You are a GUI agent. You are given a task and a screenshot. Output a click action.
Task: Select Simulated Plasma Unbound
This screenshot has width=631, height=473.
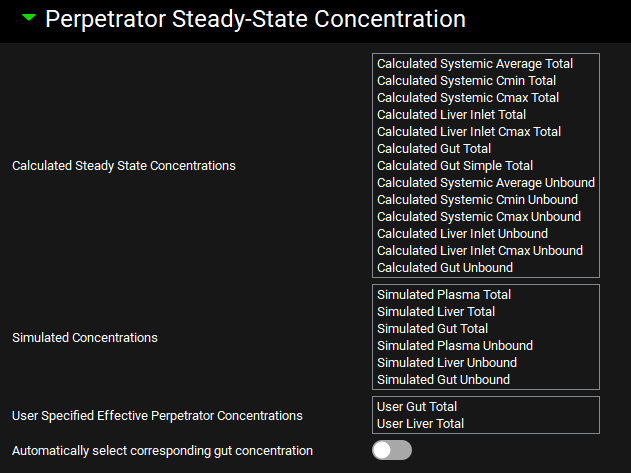pyautogui.click(x=455, y=346)
